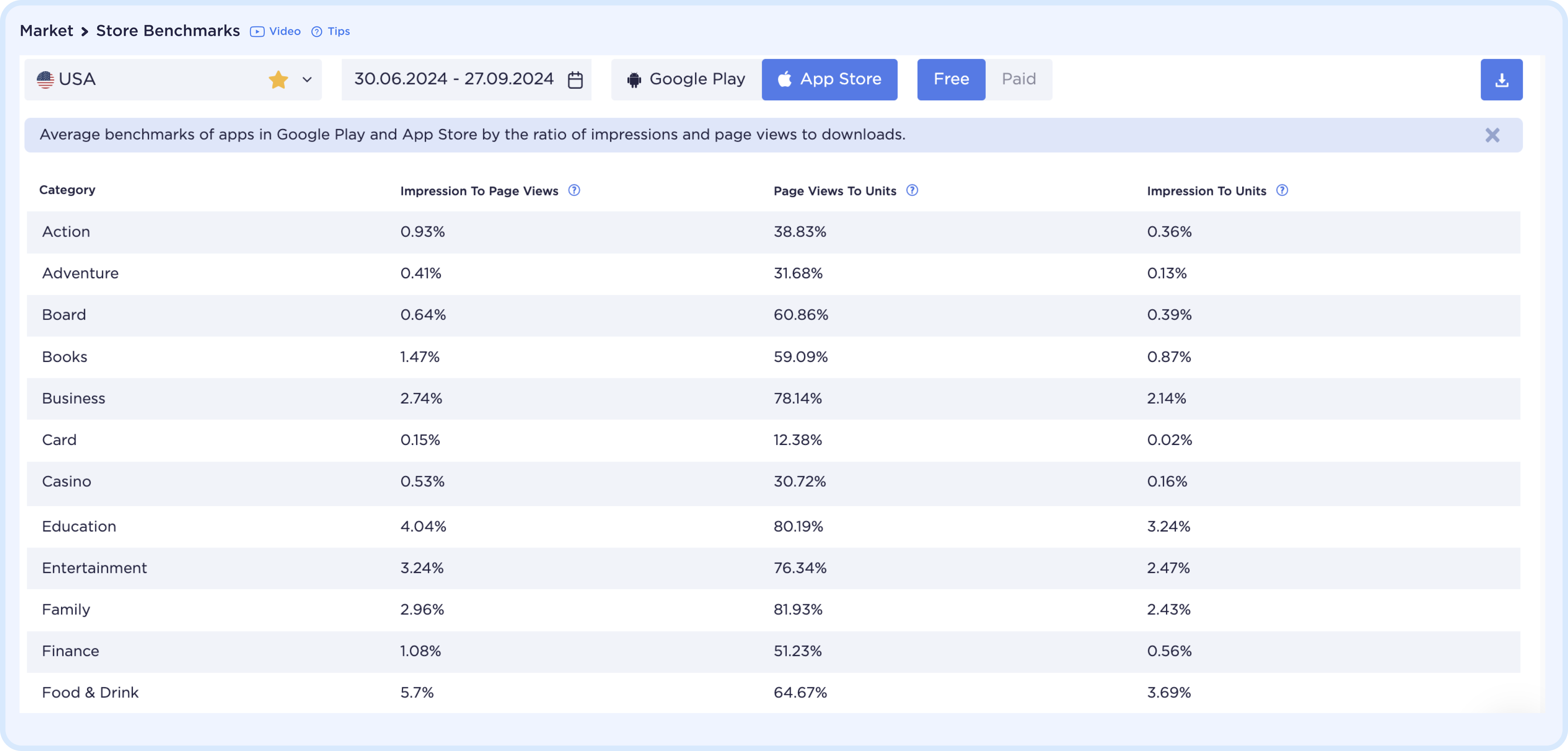The width and height of the screenshot is (1568, 751).
Task: Click Books 0.87% impression to units value
Action: tap(1169, 357)
